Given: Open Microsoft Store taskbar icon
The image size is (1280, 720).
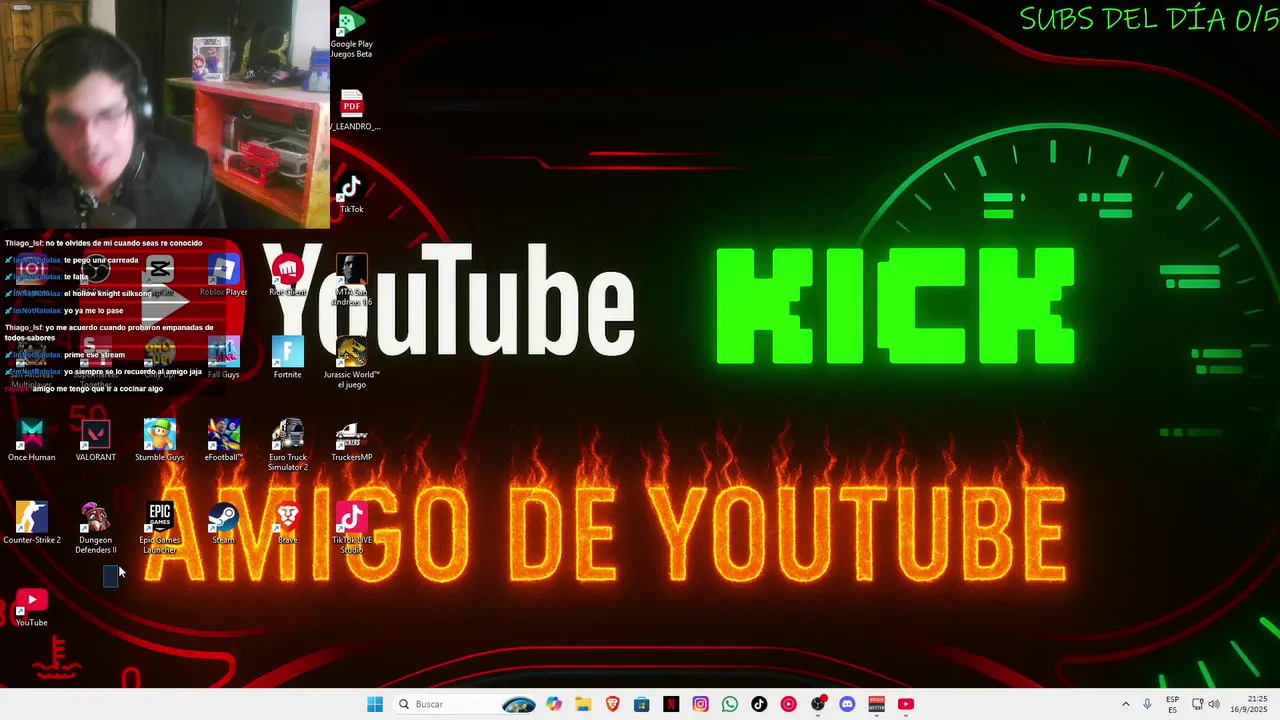Looking at the screenshot, I should point(642,704).
